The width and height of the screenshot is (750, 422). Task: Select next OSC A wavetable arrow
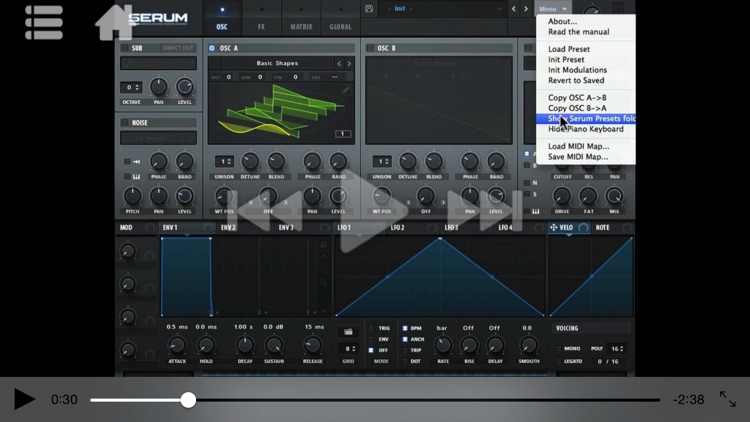tap(349, 63)
